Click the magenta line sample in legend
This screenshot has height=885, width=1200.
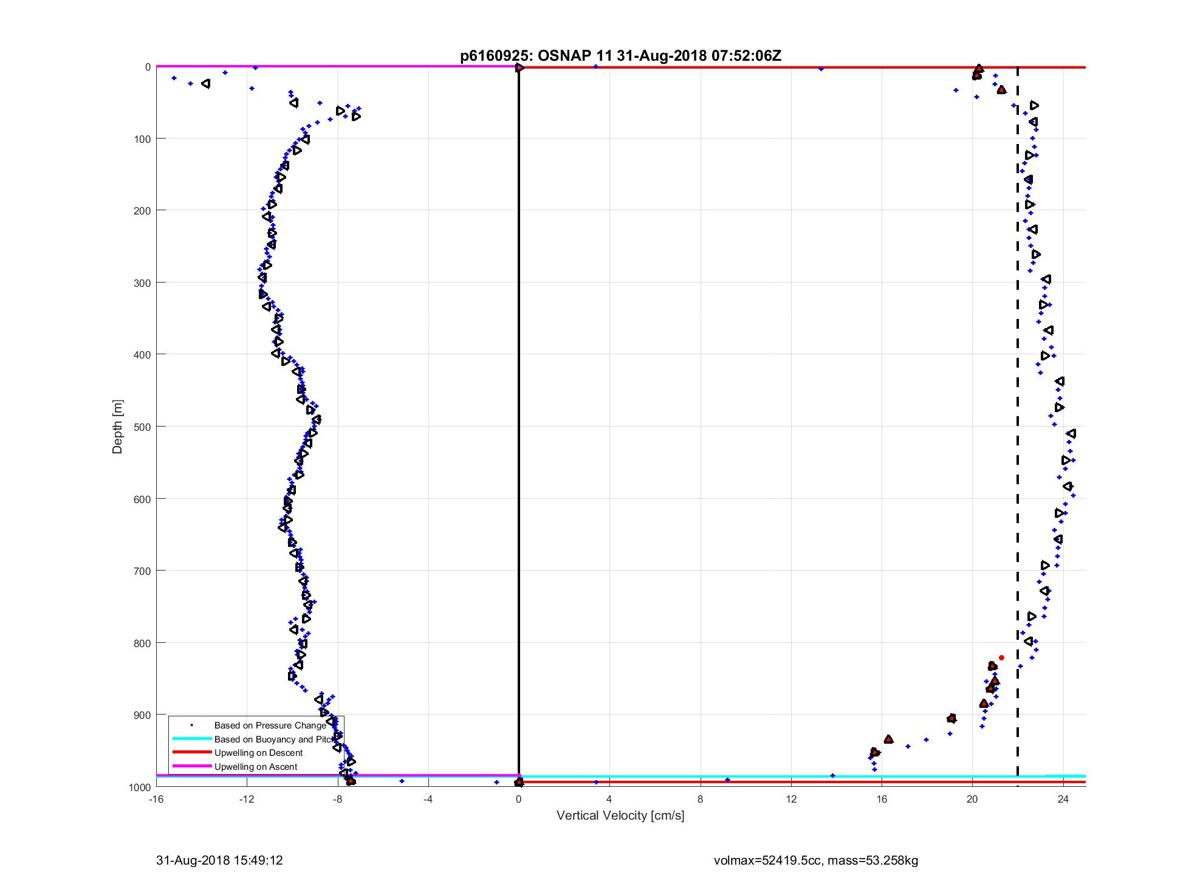191,767
